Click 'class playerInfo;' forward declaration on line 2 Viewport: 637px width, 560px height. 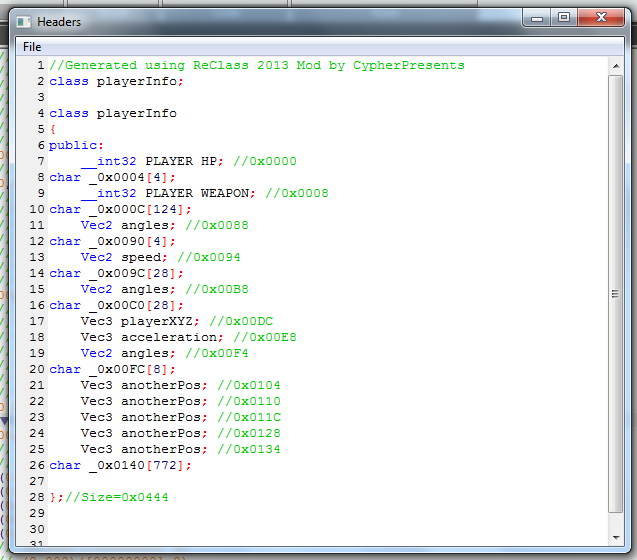tap(116, 81)
